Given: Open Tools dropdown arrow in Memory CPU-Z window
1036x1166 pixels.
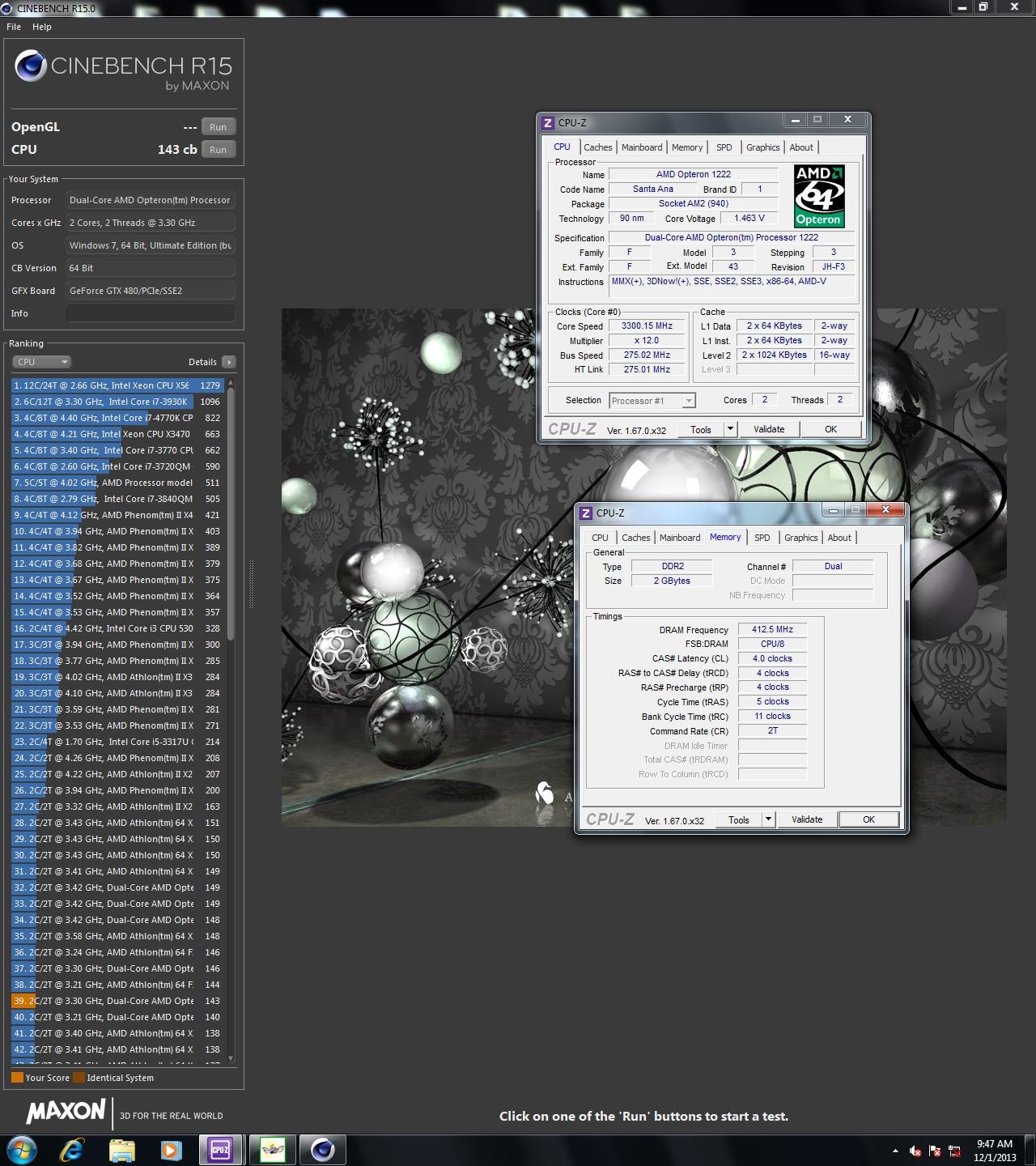Looking at the screenshot, I should (768, 819).
